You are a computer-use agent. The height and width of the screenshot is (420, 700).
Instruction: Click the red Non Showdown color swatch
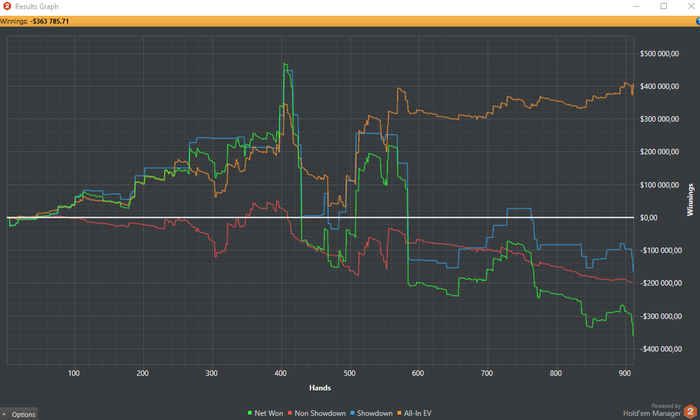click(x=290, y=413)
